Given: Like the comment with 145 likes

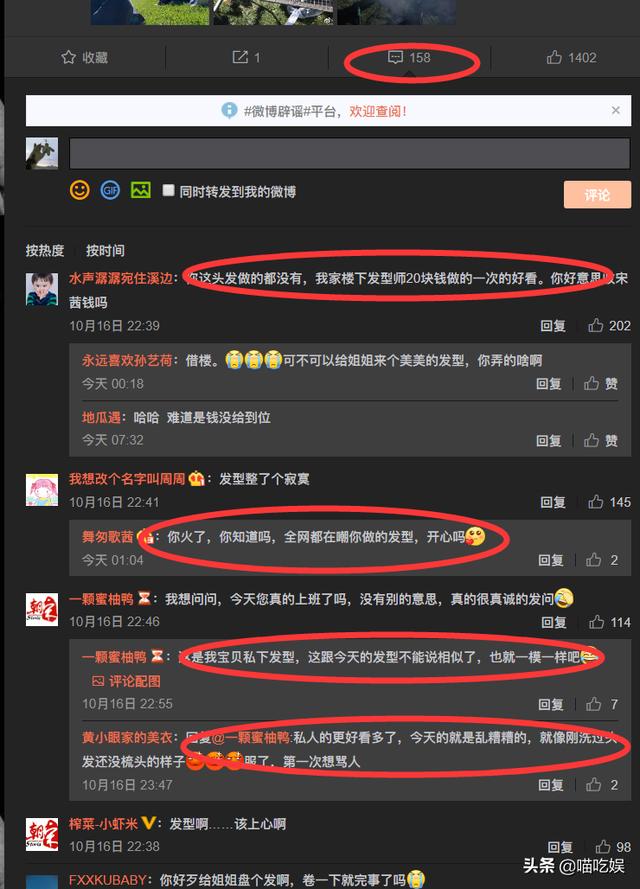Looking at the screenshot, I should click(x=595, y=502).
